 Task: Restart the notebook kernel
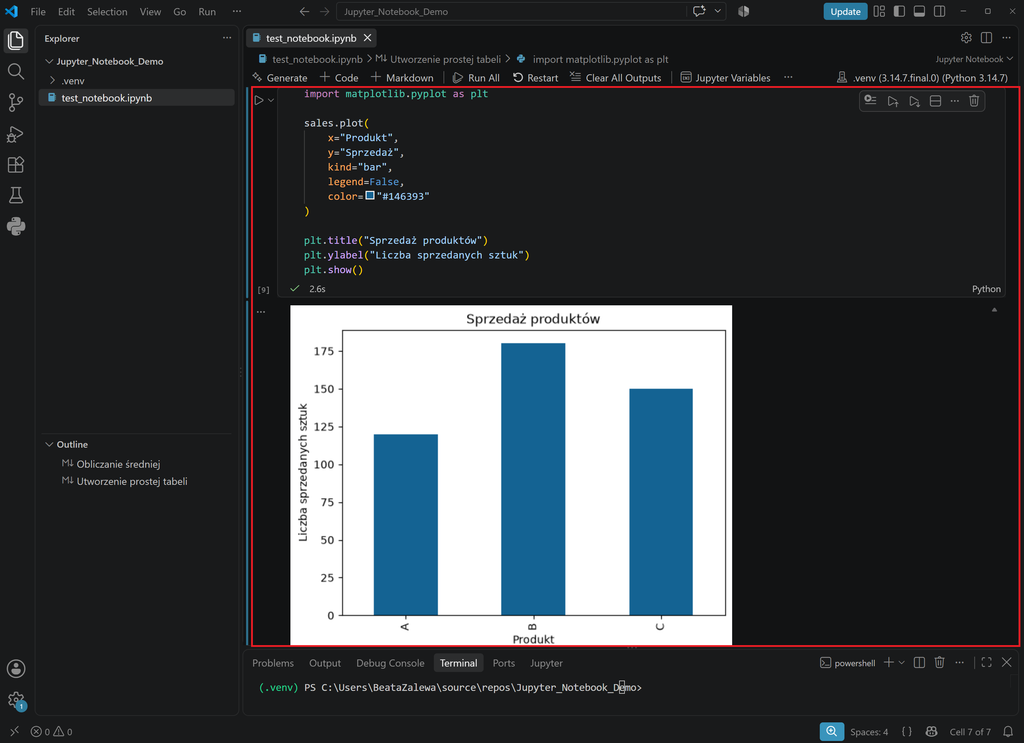tap(536, 78)
